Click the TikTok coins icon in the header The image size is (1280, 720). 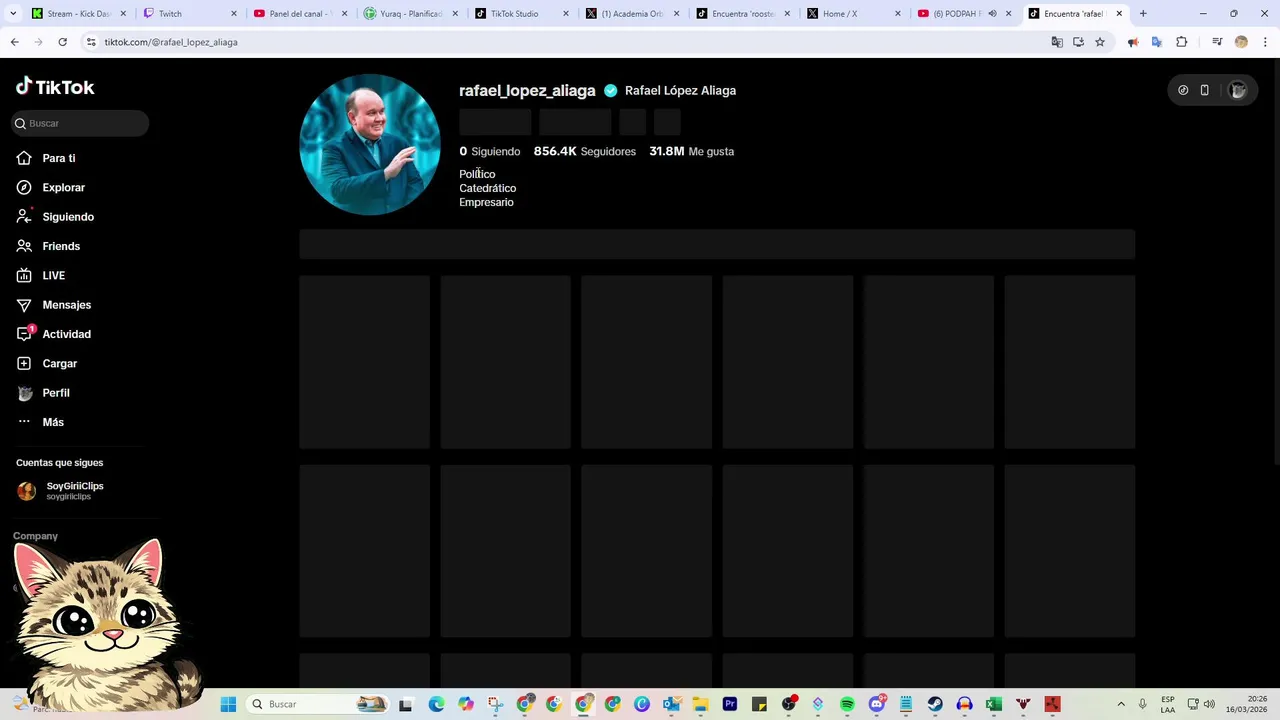click(1183, 90)
